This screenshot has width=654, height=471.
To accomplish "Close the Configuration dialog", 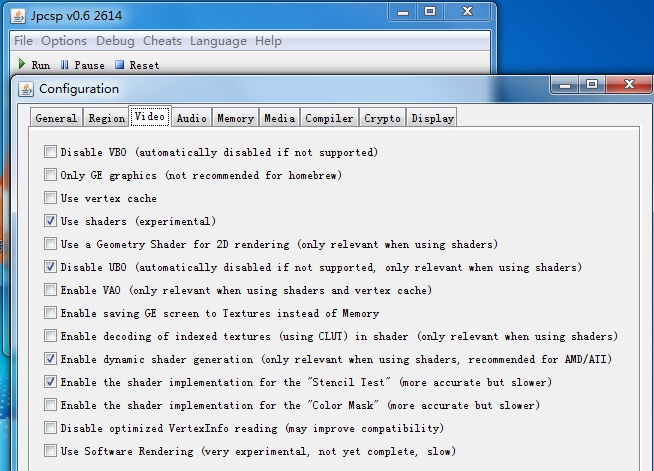I will (626, 85).
